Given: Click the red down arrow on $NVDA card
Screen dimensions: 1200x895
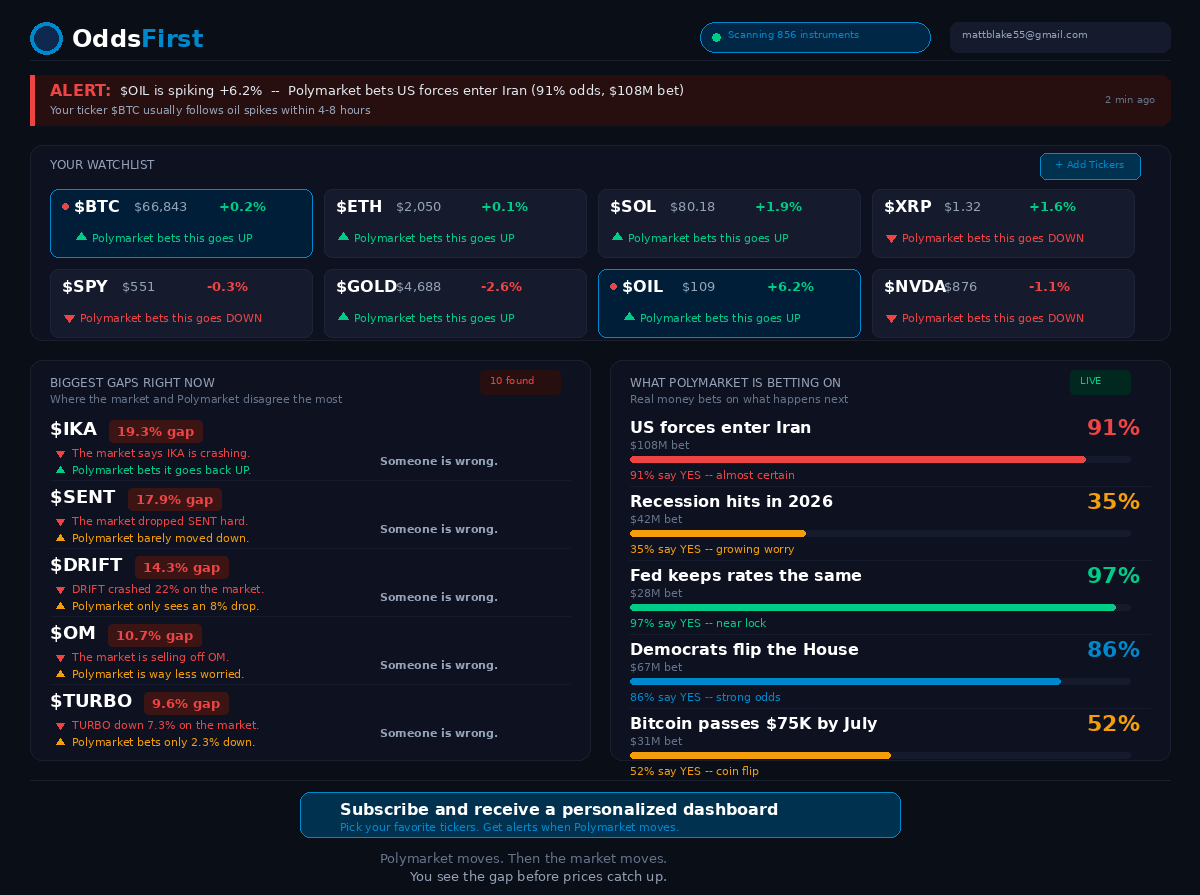Looking at the screenshot, I should (892, 319).
